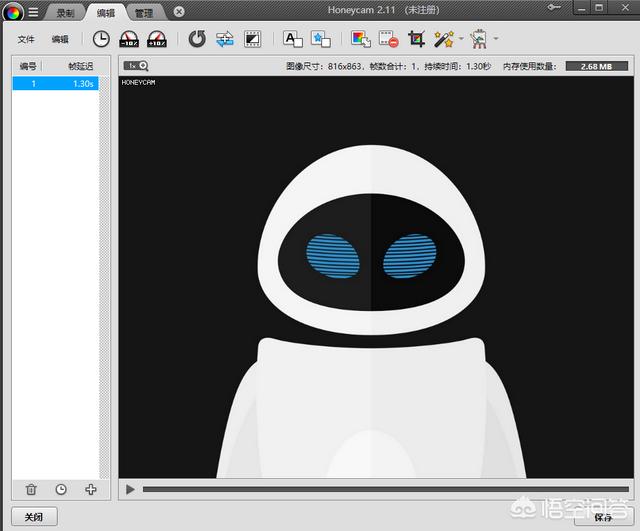Viewport: 640px width, 531px height.
Task: Expand the magic wand dropdown arrow
Action: (461, 39)
